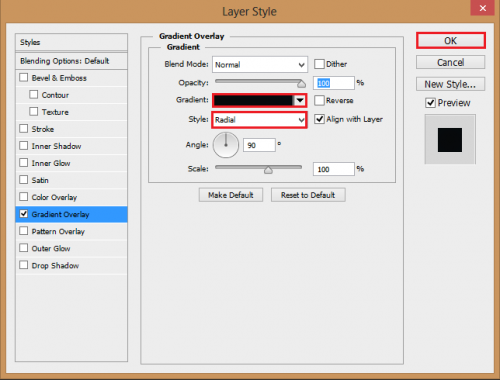Click the angle dial control
Viewport: 500px width, 380px height.
pos(226,145)
